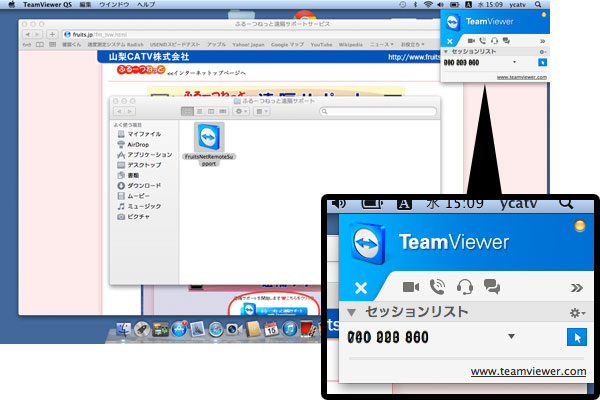Switch Finder to icon view
Viewport: 600px width, 400px height.
coord(187,111)
